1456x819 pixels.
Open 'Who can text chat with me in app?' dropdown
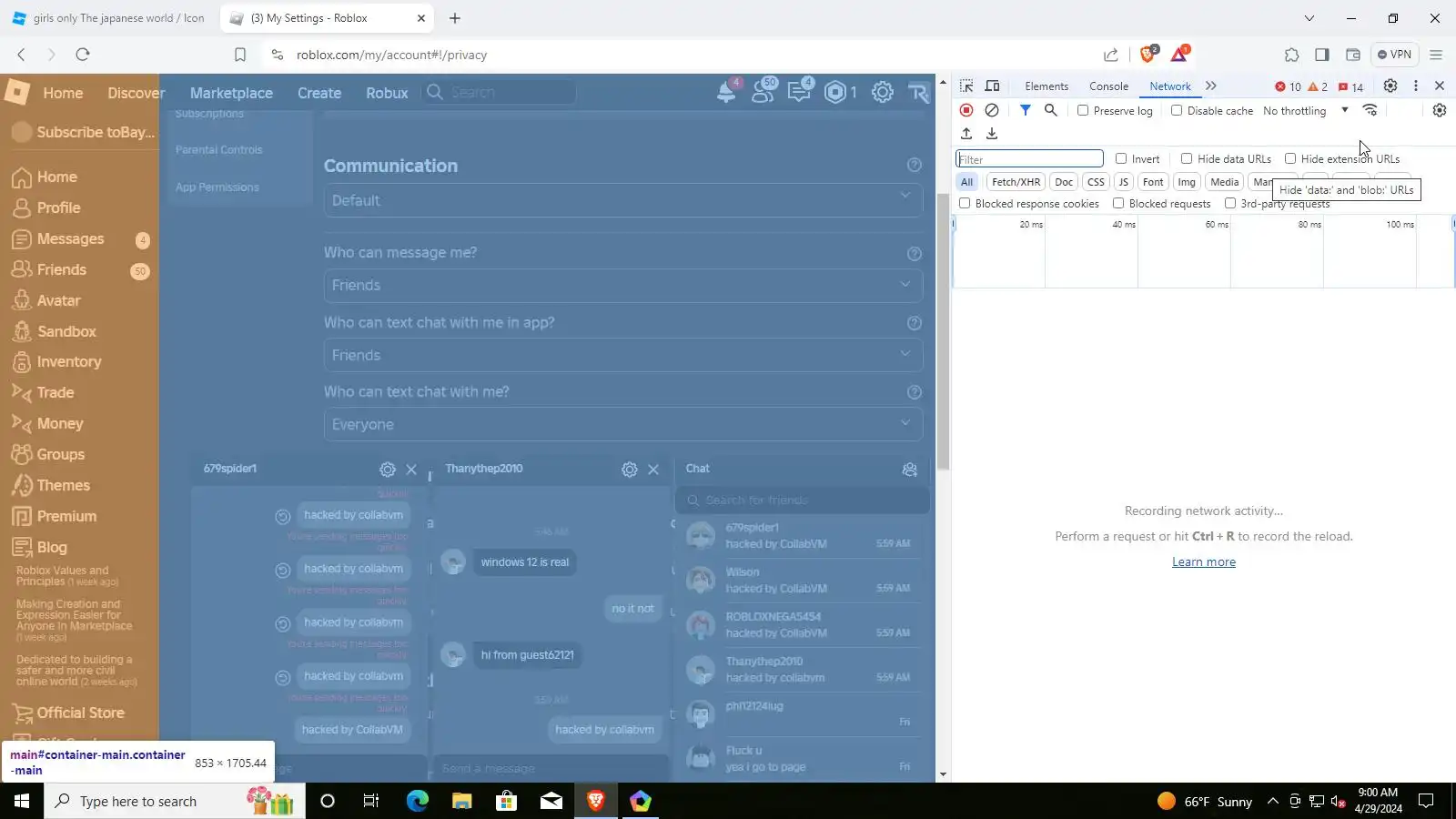pos(623,355)
